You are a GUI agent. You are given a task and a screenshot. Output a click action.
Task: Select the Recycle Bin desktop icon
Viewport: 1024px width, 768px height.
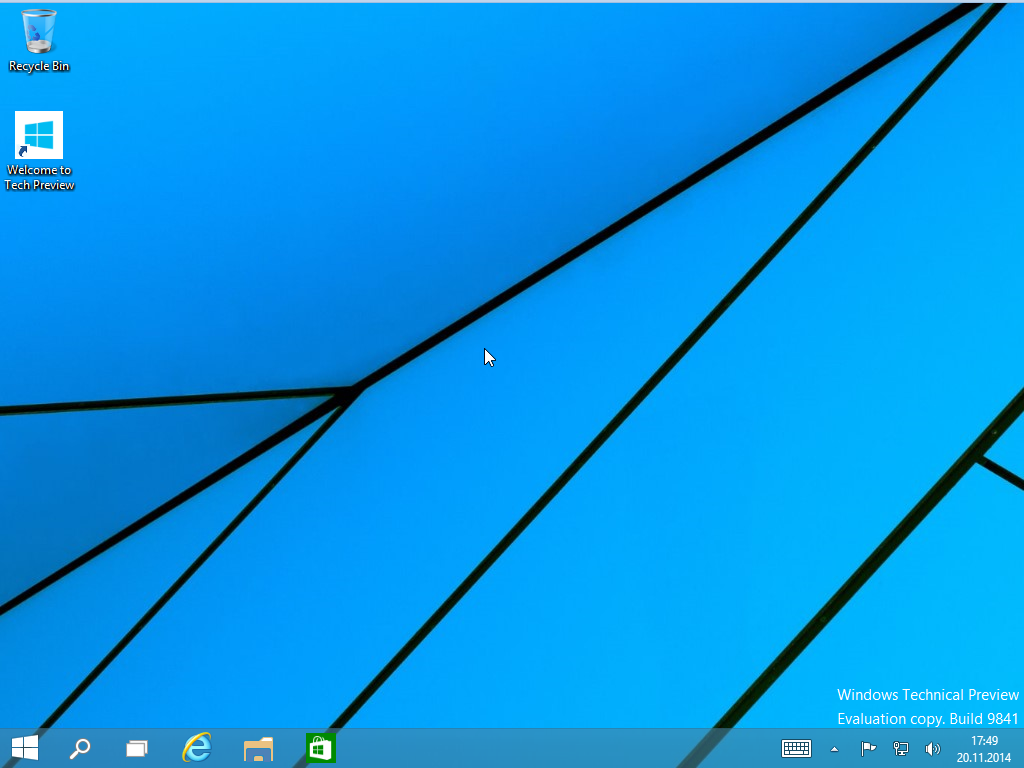click(x=39, y=40)
